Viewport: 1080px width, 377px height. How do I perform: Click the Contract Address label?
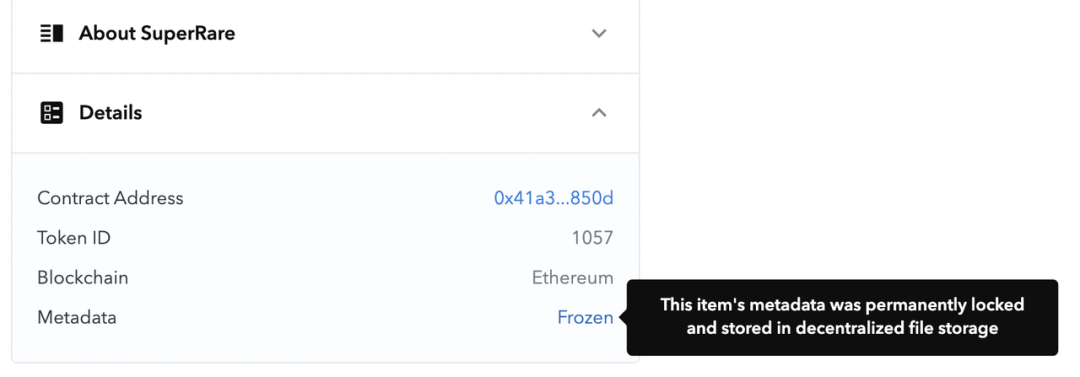[x=110, y=198]
